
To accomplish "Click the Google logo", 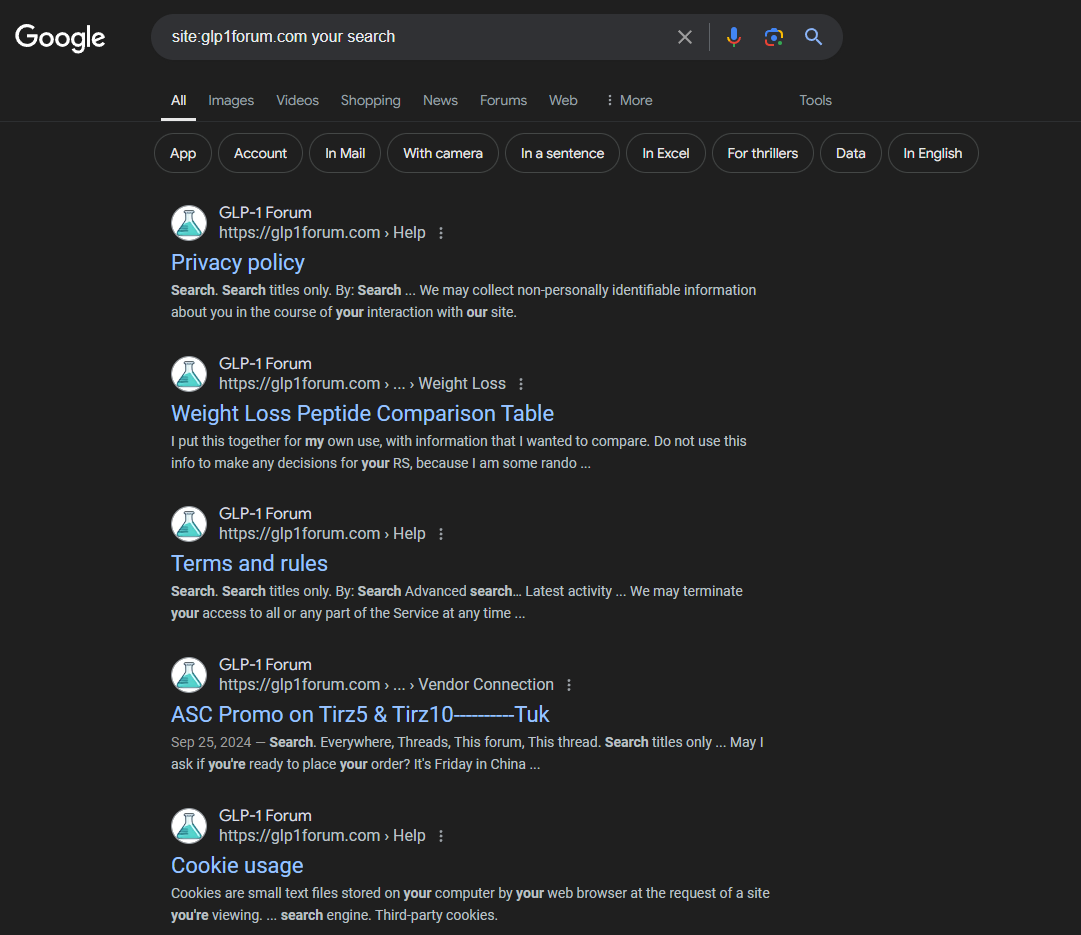I will pyautogui.click(x=60, y=37).
